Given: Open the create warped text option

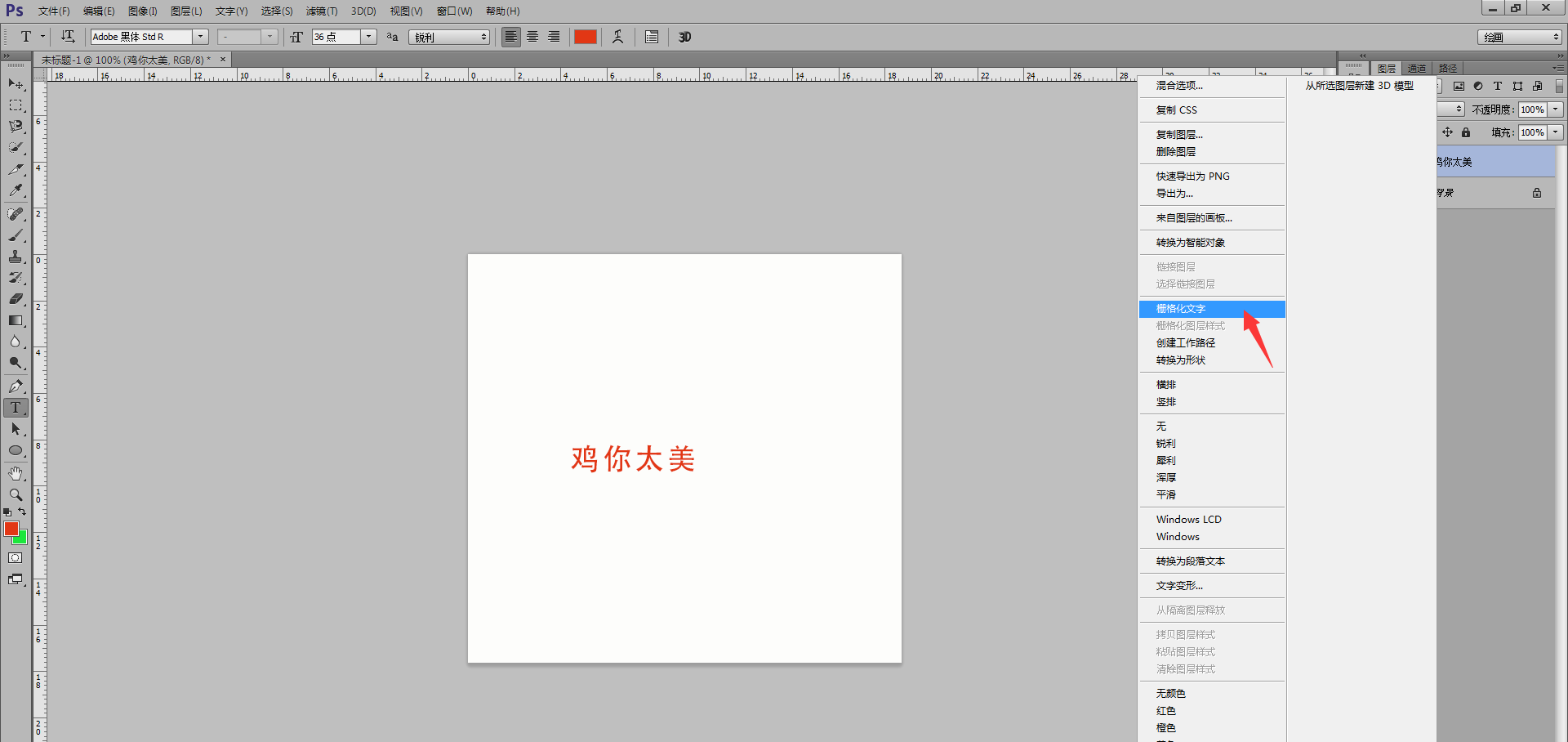Looking at the screenshot, I should 618,37.
